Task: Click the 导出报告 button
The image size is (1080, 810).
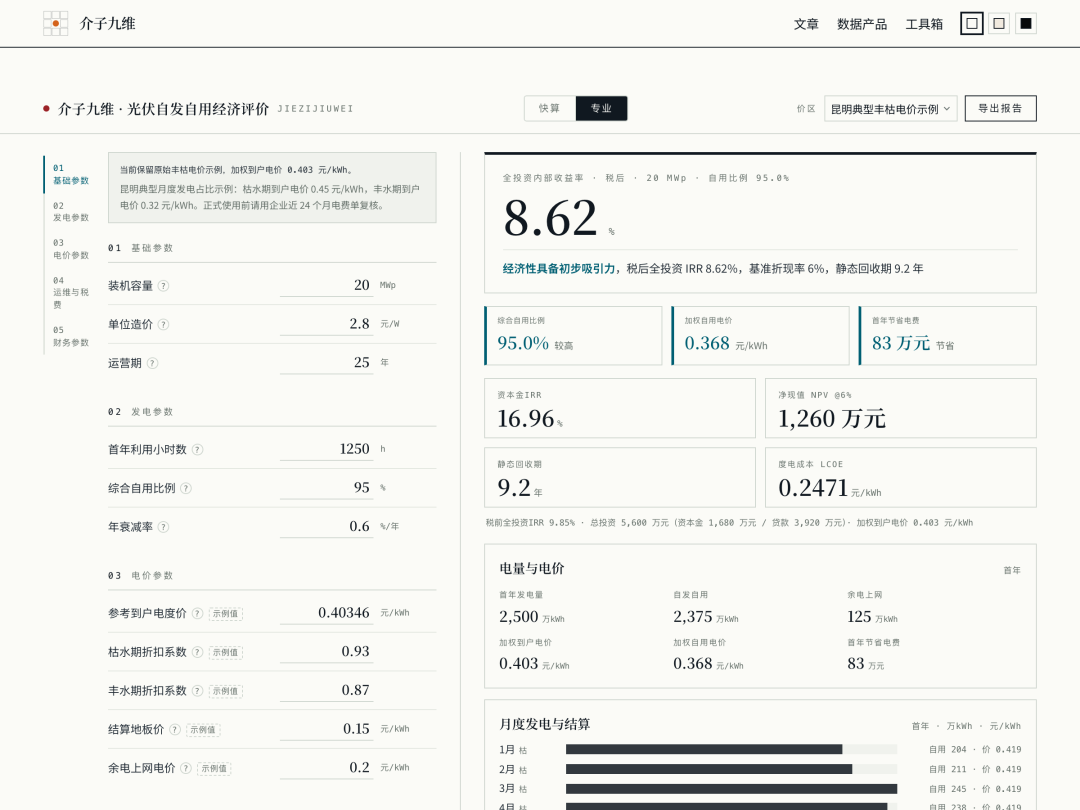Action: [1000, 108]
